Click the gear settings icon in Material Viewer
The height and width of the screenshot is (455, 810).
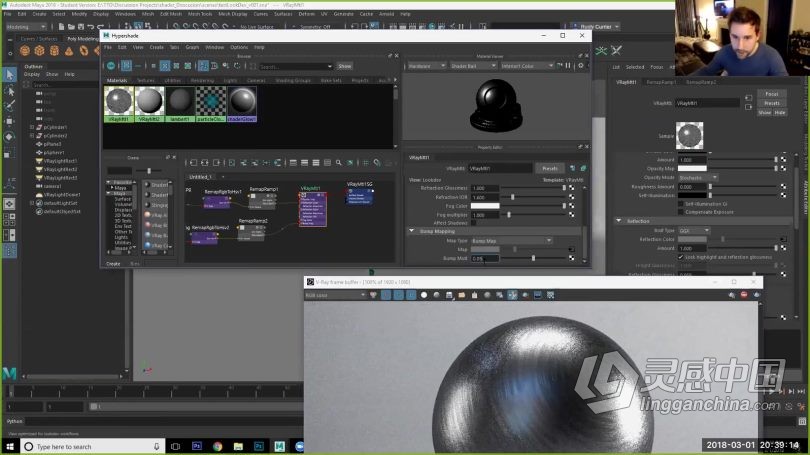click(x=581, y=66)
